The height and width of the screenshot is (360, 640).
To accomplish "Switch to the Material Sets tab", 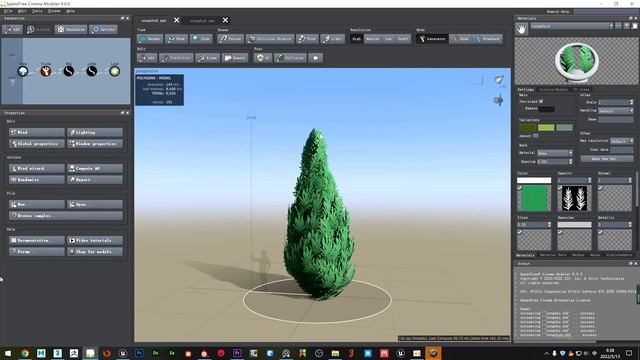I will (553, 255).
